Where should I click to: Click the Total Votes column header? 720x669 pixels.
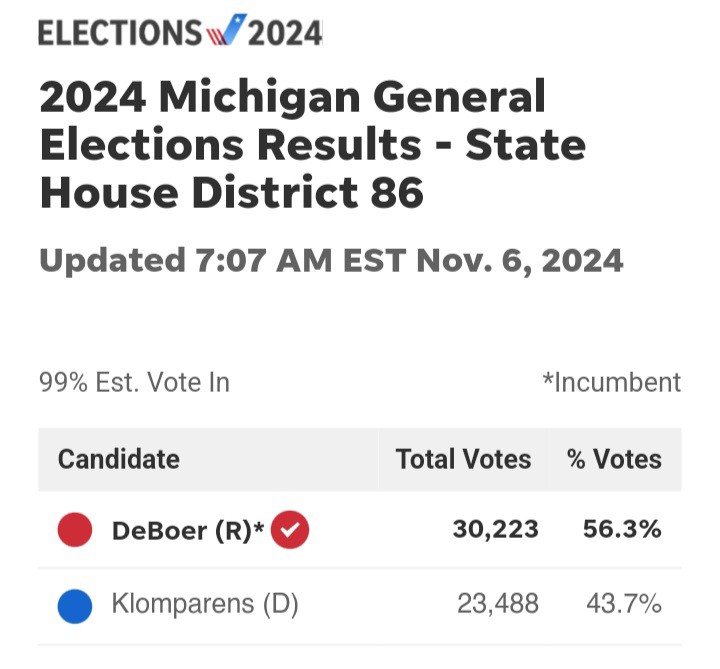click(463, 459)
